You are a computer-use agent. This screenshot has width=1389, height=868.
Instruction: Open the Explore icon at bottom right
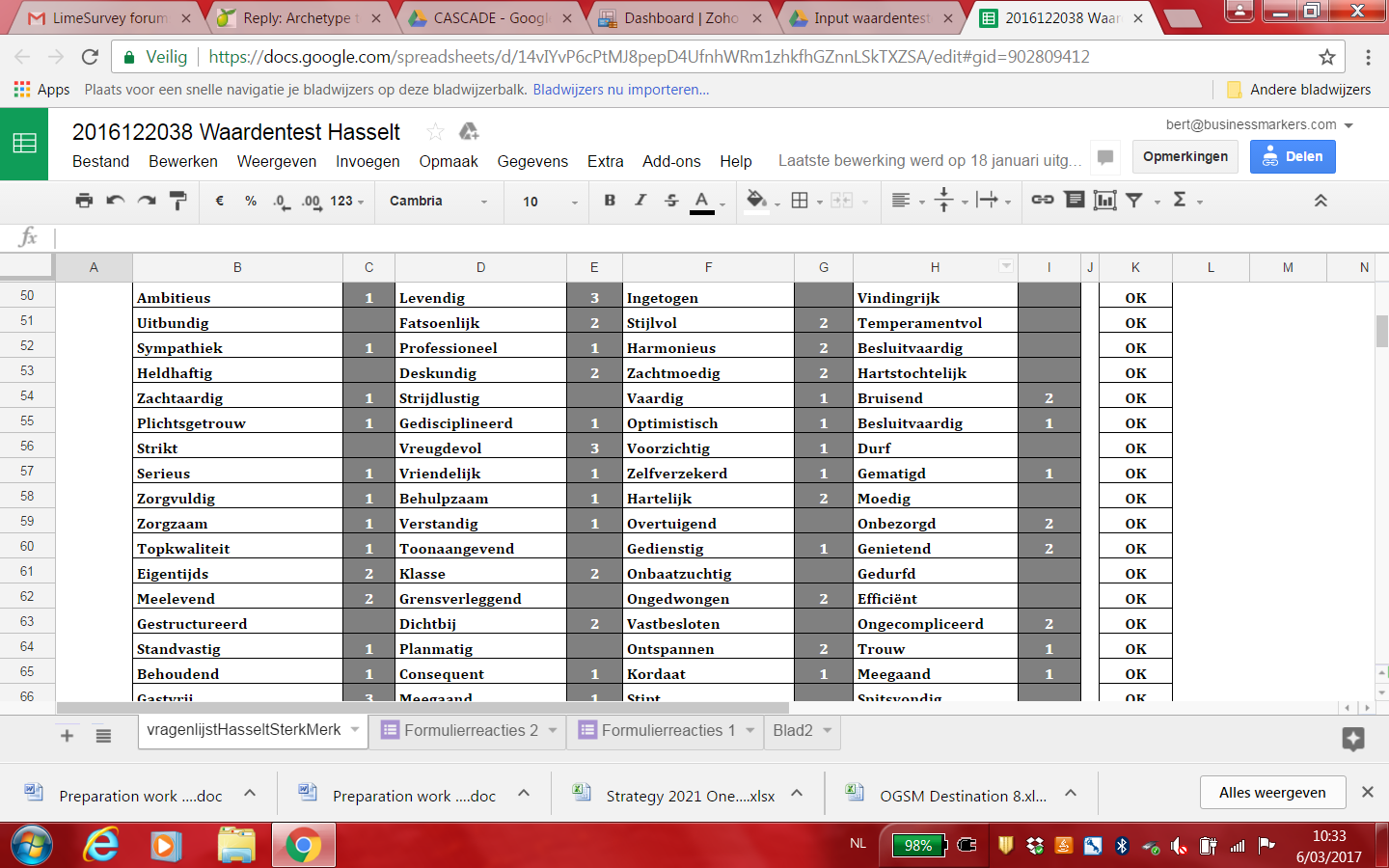coord(1352,739)
